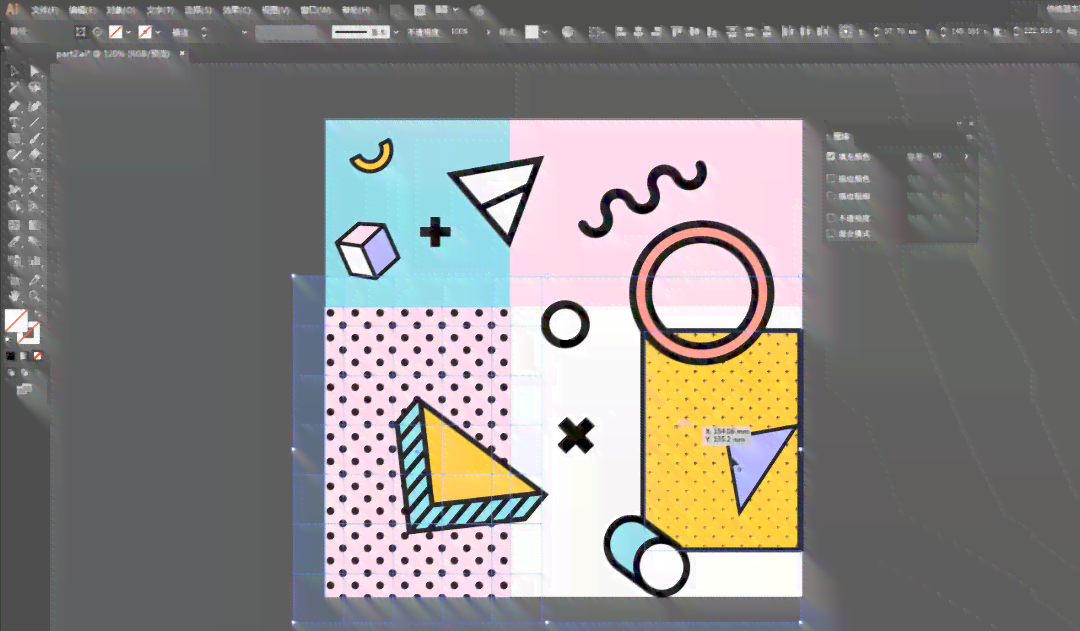This screenshot has width=1080, height=631.
Task: Choose the Width tool
Action: 14,190
